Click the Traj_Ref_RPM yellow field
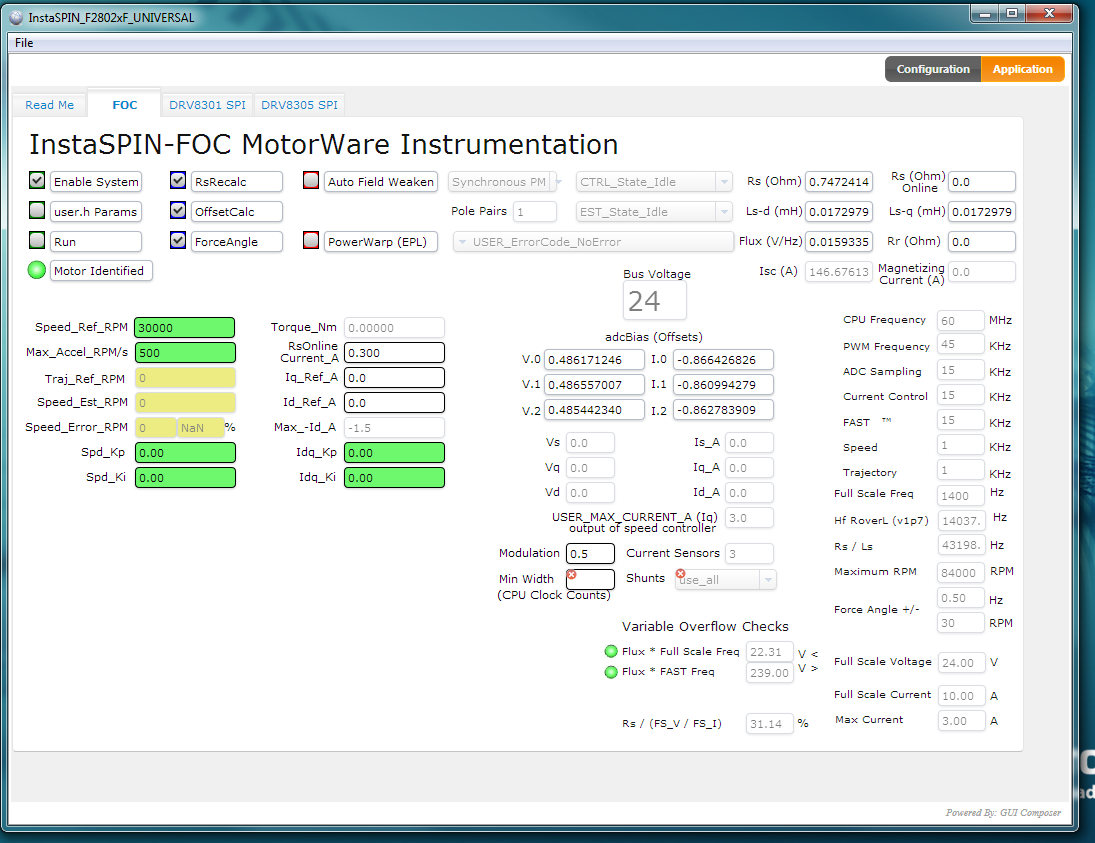The image size is (1095, 843). pos(185,378)
